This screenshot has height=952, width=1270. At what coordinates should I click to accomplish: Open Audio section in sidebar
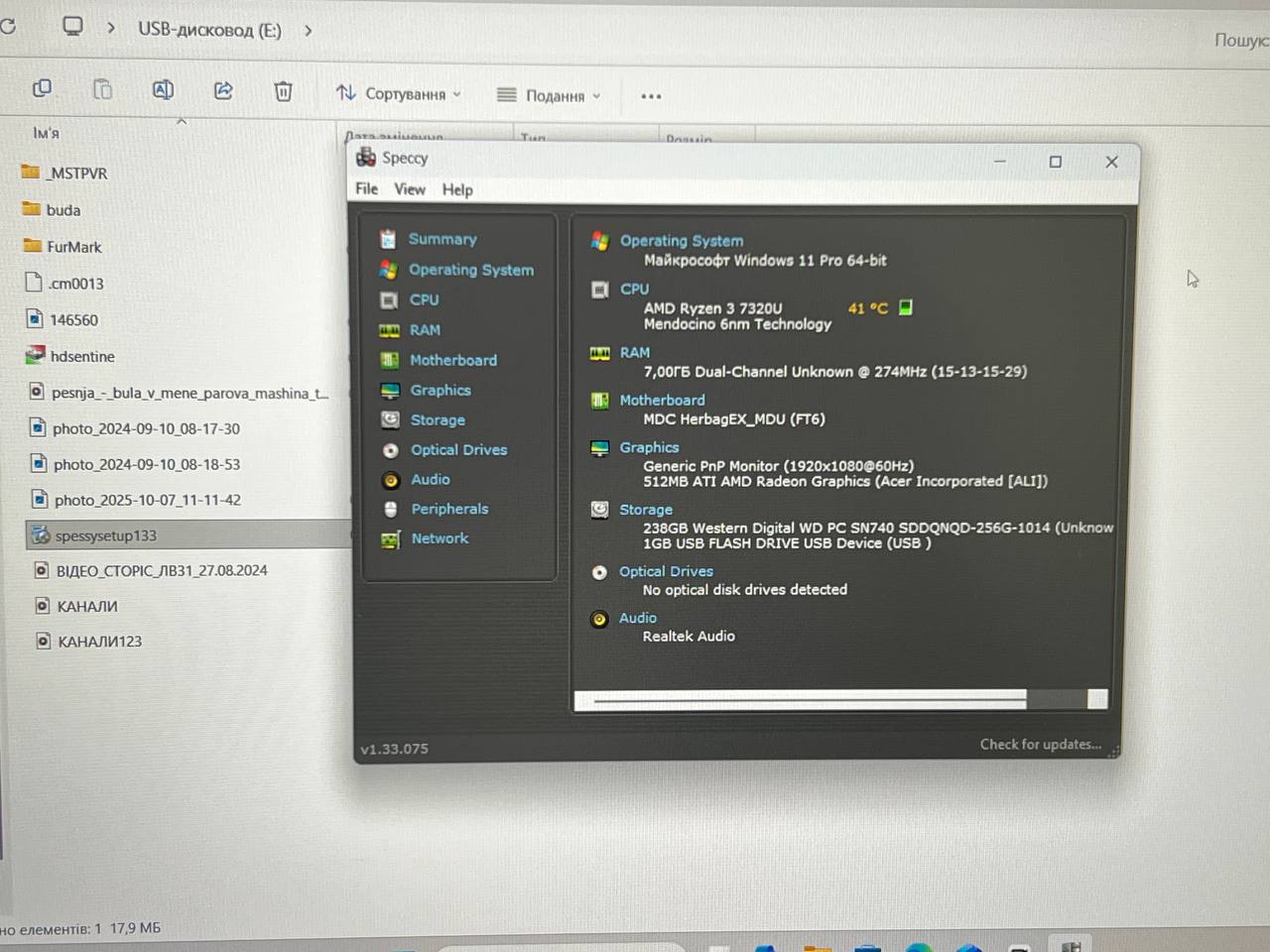click(431, 479)
